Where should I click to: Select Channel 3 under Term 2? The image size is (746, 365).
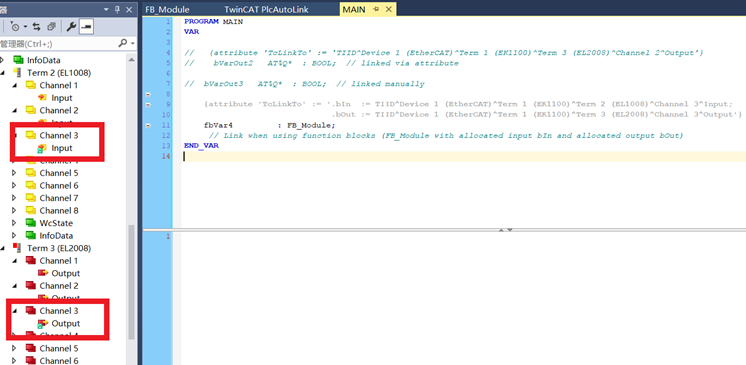tap(59, 136)
